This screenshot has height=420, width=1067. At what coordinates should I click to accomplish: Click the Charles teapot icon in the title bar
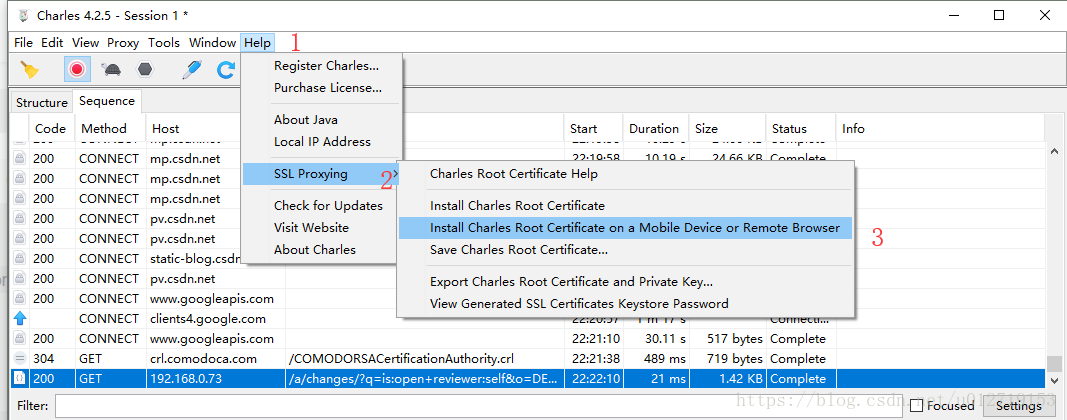22,15
